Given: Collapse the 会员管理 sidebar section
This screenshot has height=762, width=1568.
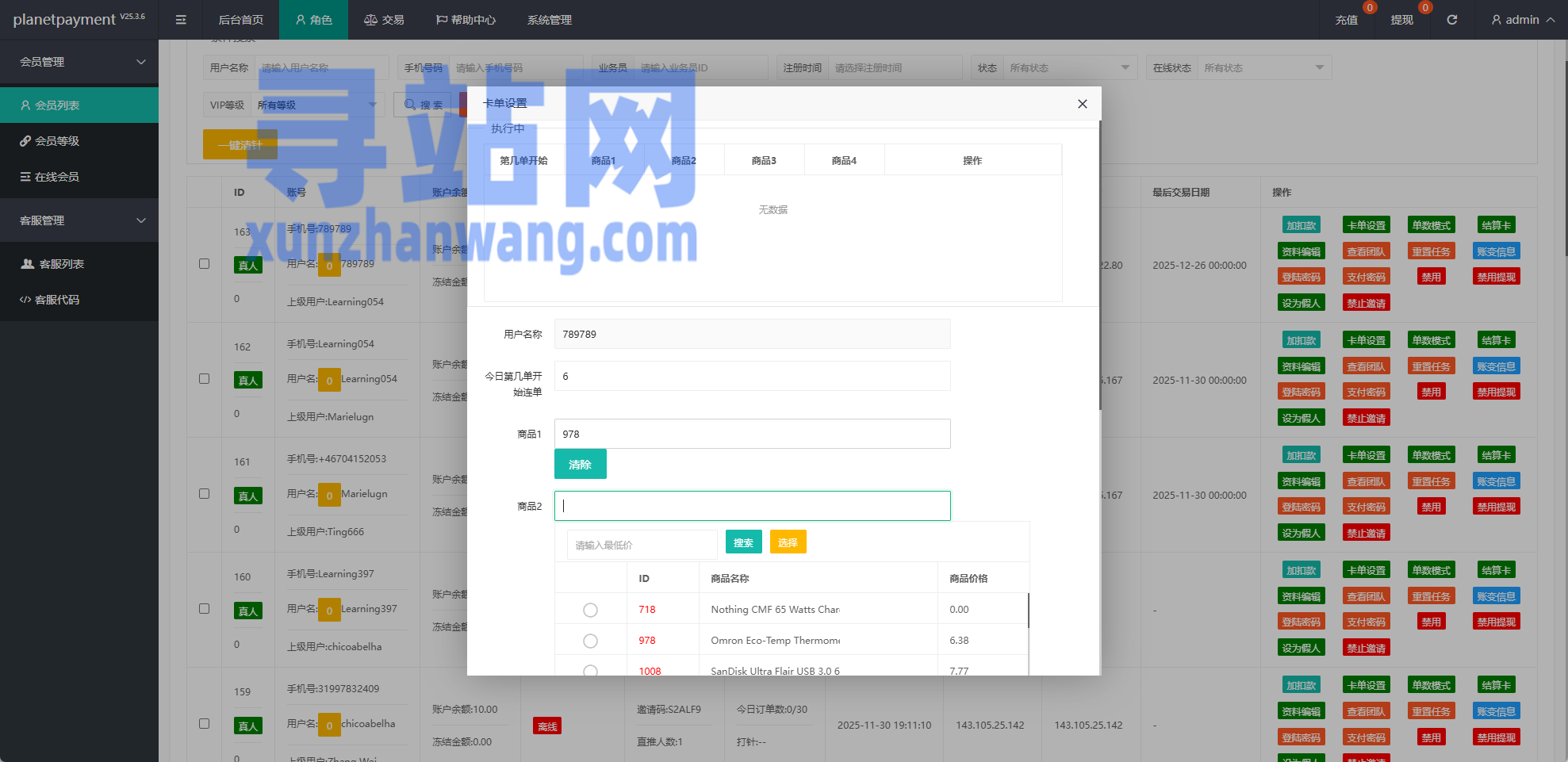Looking at the screenshot, I should (79, 62).
